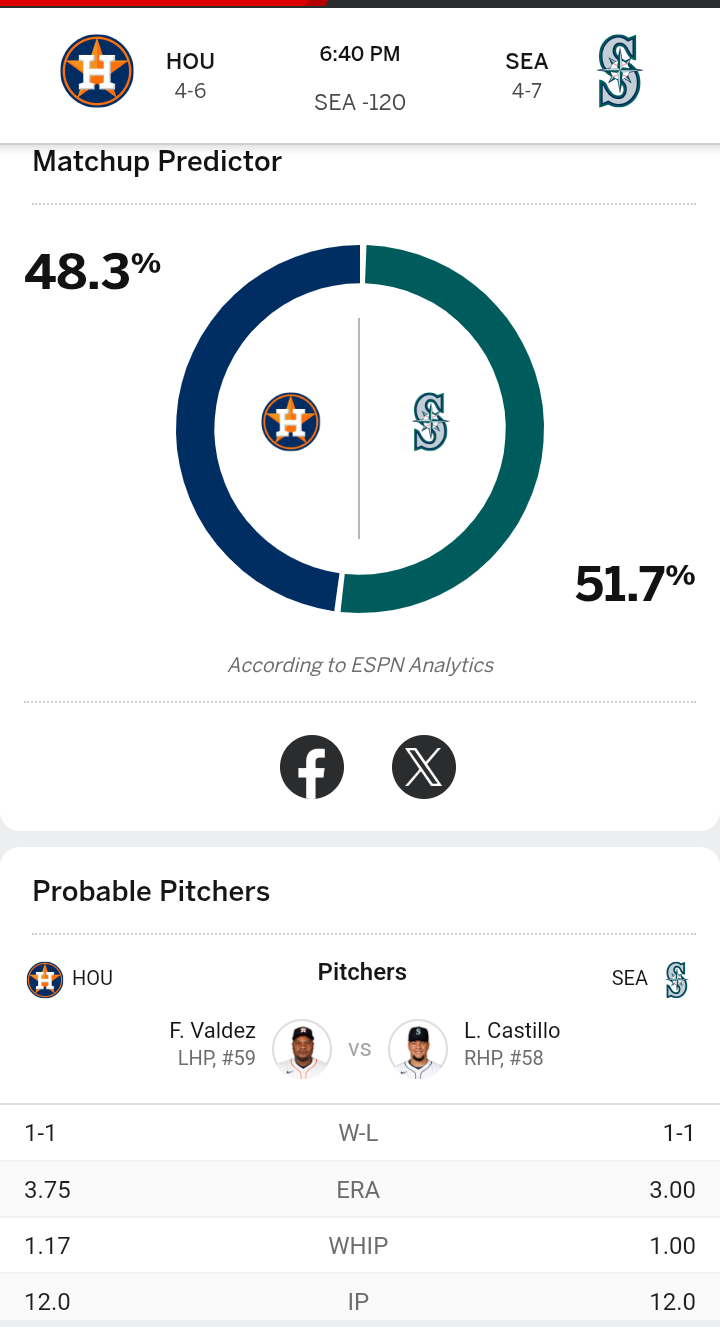Open the L. Castillo player profile link
This screenshot has width=720, height=1327.
point(512,1031)
